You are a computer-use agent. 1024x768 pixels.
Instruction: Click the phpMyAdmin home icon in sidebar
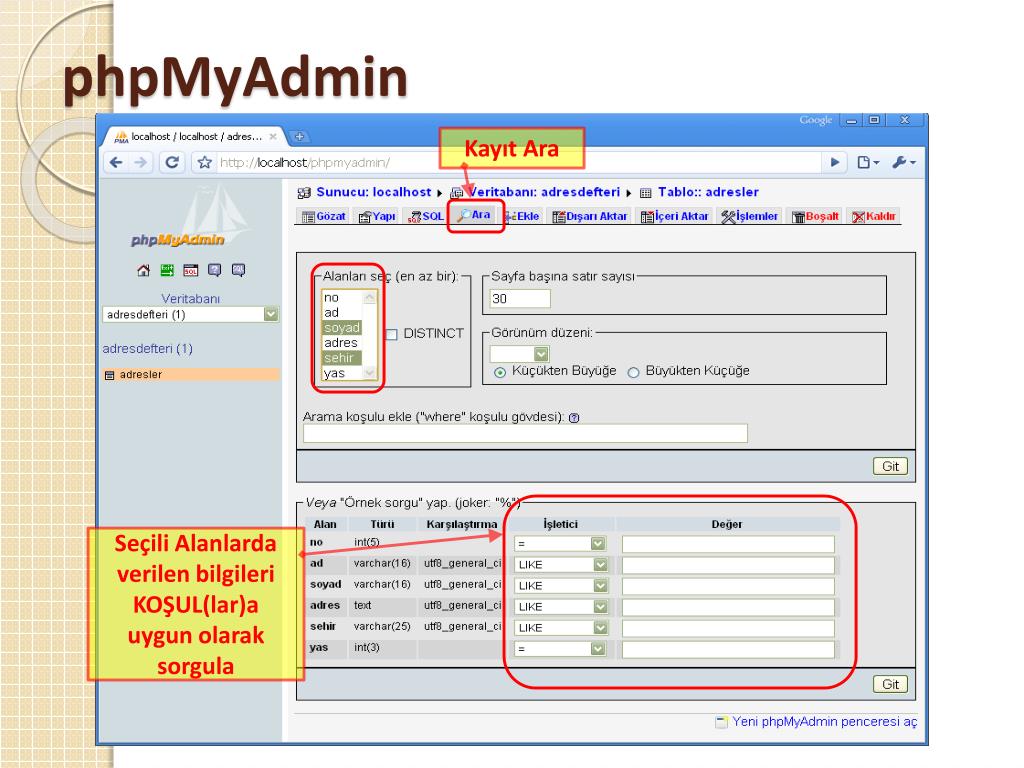[x=143, y=270]
